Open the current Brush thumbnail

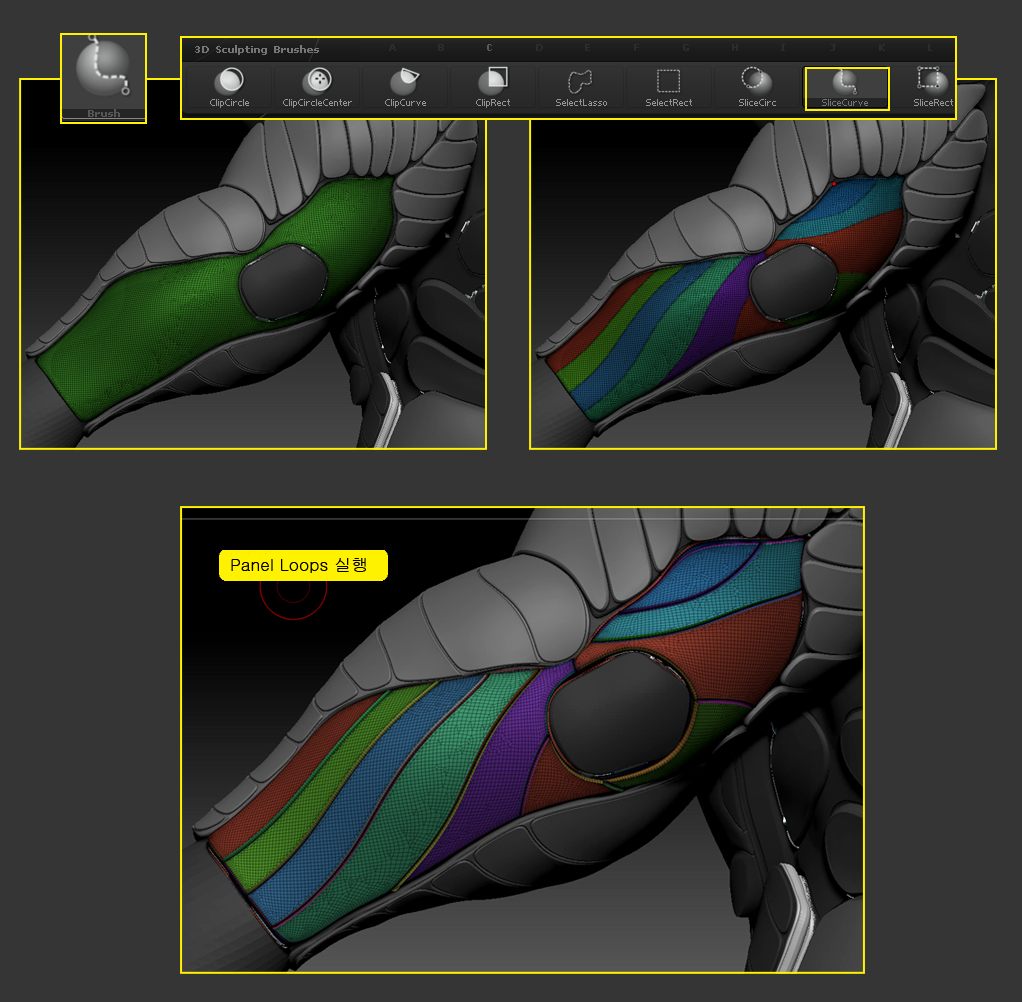pyautogui.click(x=104, y=78)
